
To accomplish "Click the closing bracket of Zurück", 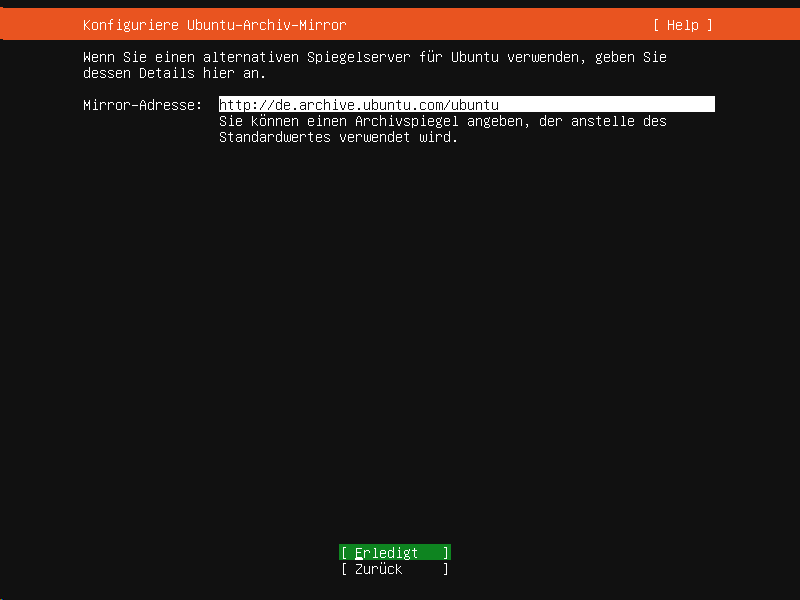I will tap(446, 569).
